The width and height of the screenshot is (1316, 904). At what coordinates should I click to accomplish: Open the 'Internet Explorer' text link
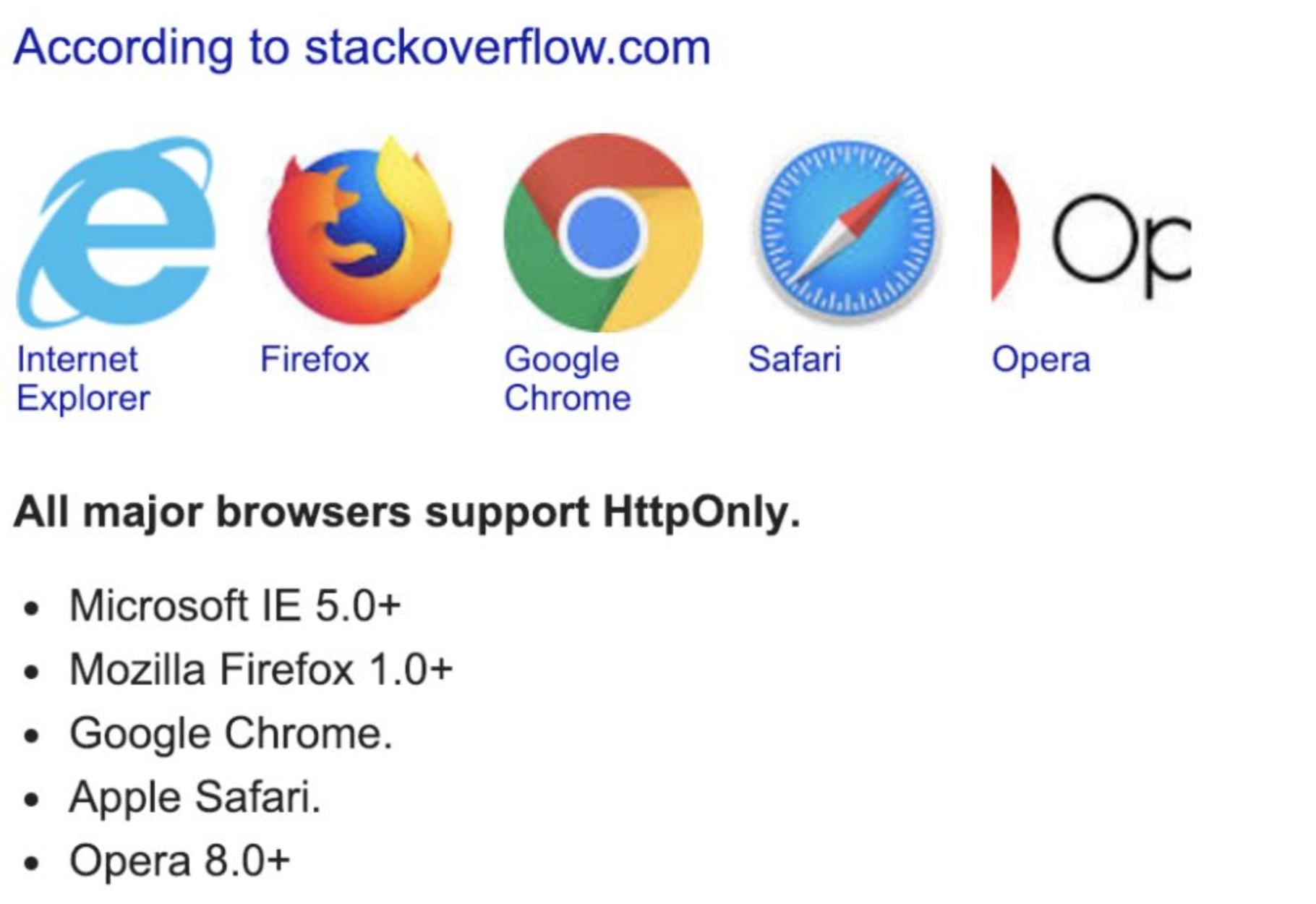[84, 378]
